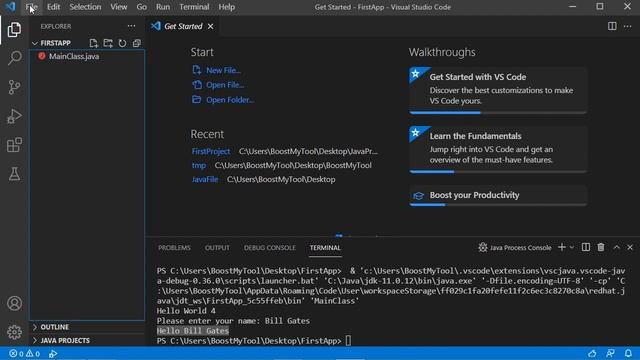Open the Testing flask view
This screenshot has height=360, width=640.
tap(14, 174)
